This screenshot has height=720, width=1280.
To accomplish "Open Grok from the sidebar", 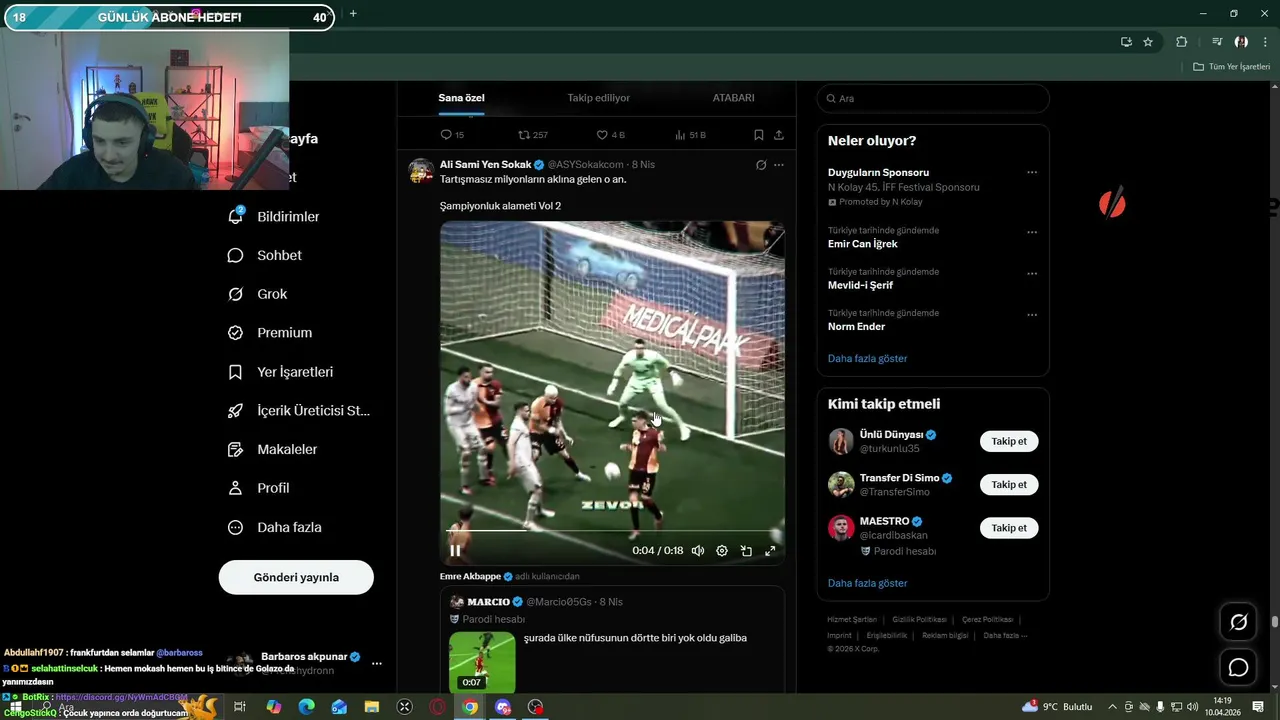I will tap(258, 294).
